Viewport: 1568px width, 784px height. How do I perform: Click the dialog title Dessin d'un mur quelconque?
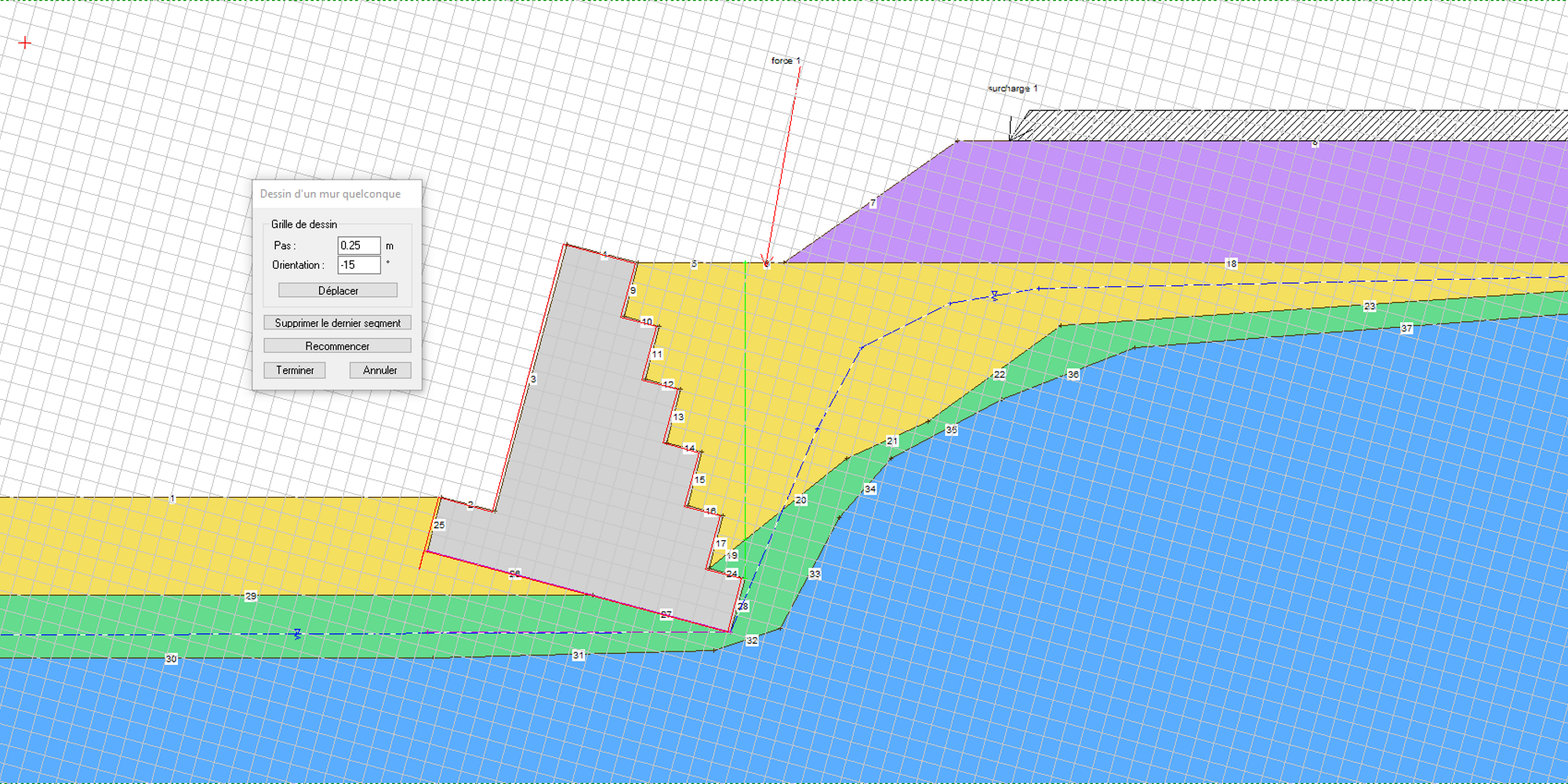(x=330, y=194)
